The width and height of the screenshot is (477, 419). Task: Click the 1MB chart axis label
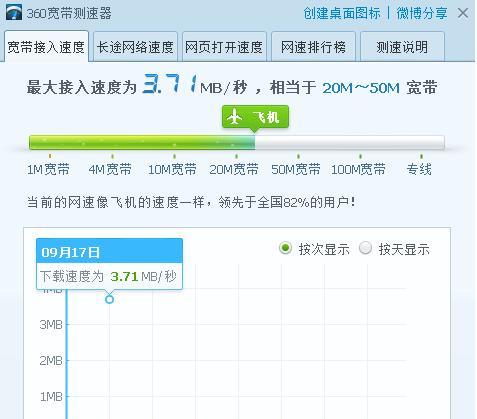51,396
